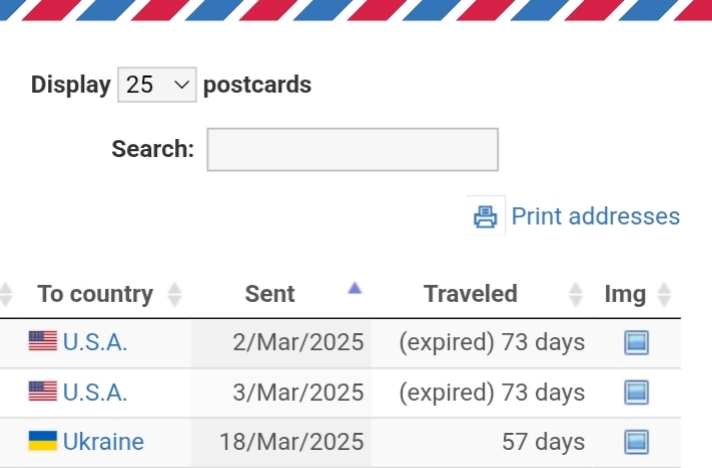This screenshot has width=712, height=468.
Task: Open the image icon for 3/Mar/2025 postcard
Action: [637, 392]
